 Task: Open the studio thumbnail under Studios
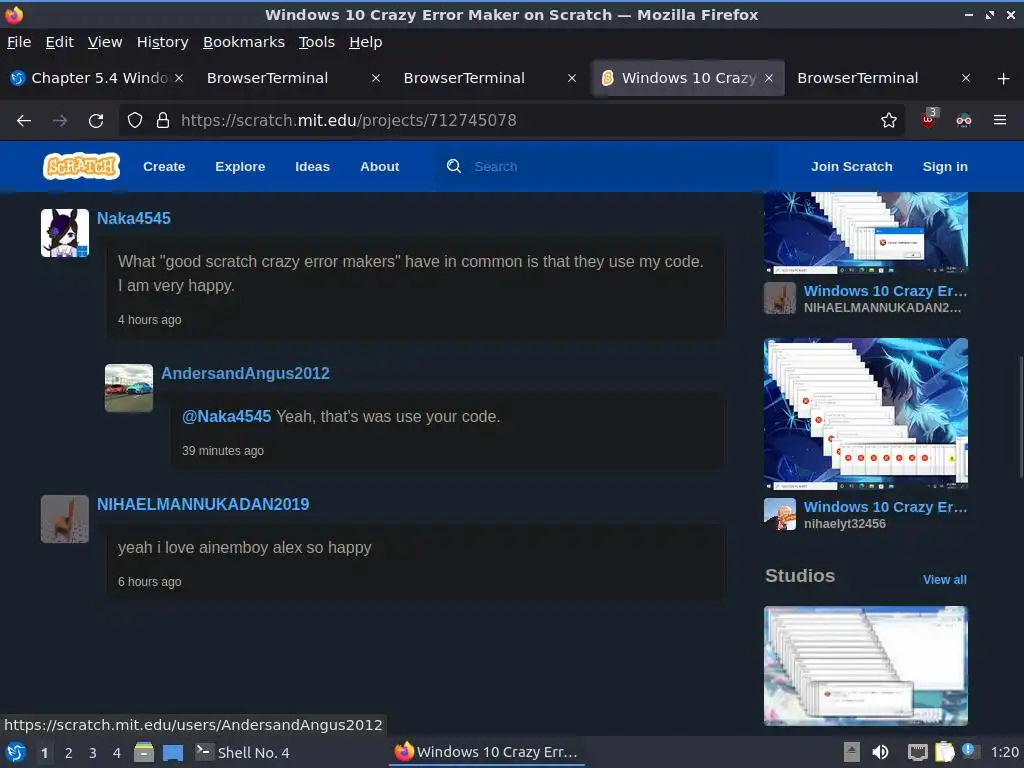pyautogui.click(x=866, y=665)
